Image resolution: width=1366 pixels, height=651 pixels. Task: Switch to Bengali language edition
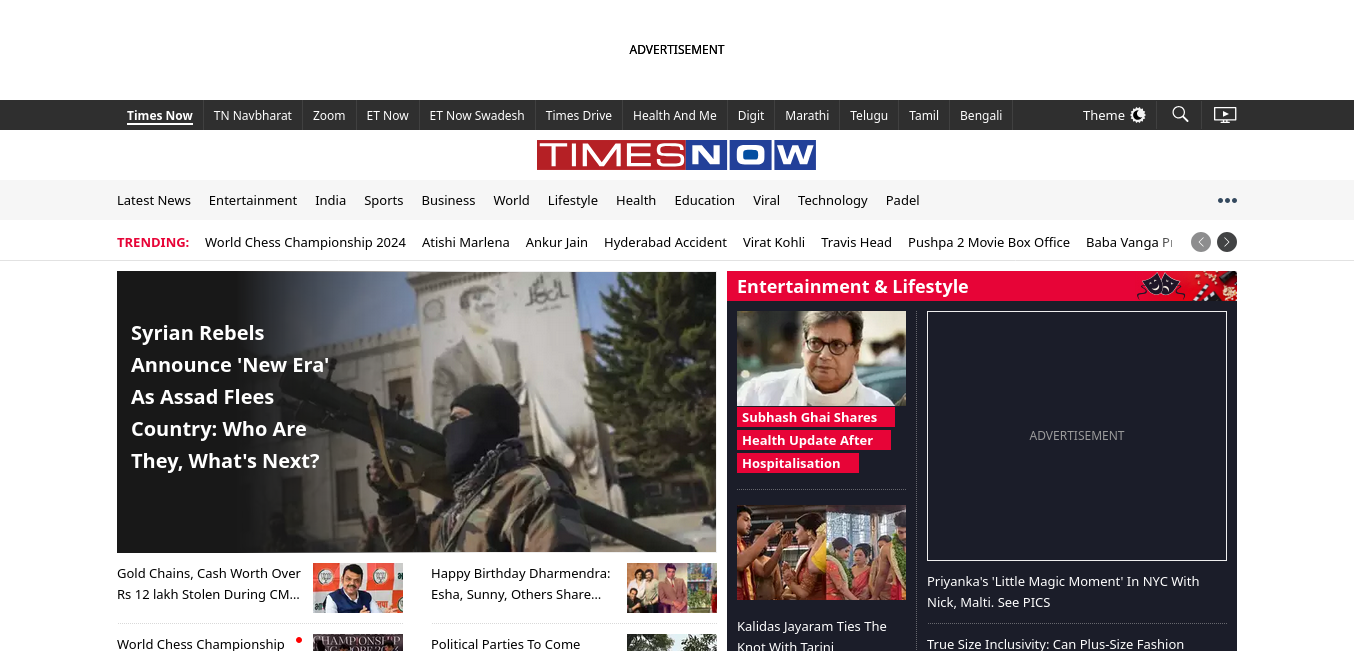[x=981, y=115]
